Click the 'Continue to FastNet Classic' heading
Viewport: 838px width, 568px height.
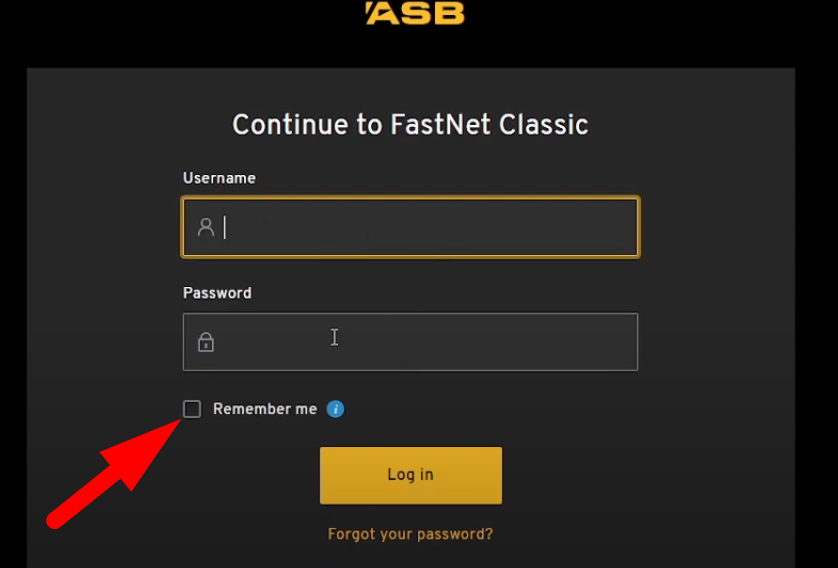[410, 125]
